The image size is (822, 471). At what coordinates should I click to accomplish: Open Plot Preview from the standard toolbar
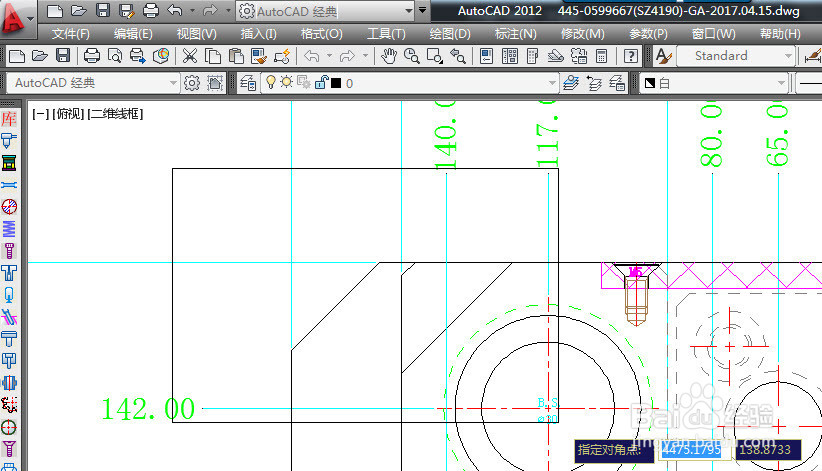[115, 56]
